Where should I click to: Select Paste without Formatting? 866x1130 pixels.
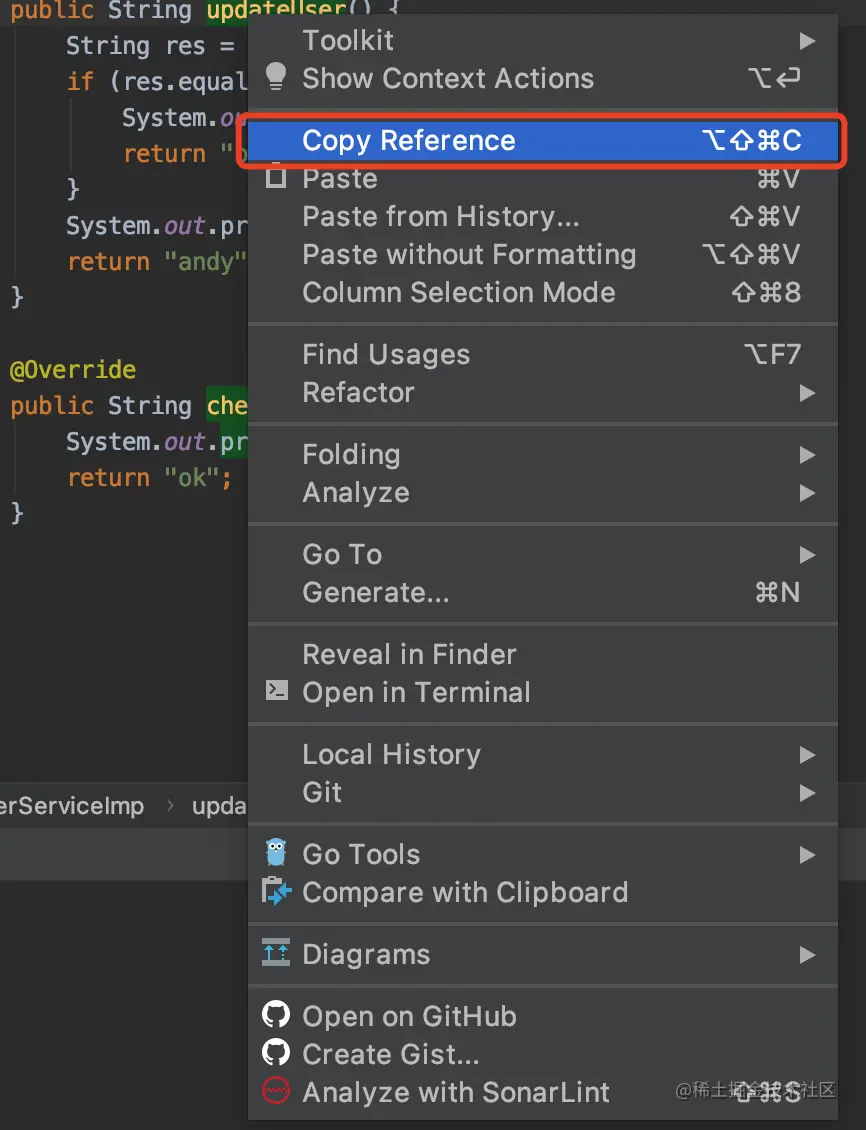(x=469, y=255)
